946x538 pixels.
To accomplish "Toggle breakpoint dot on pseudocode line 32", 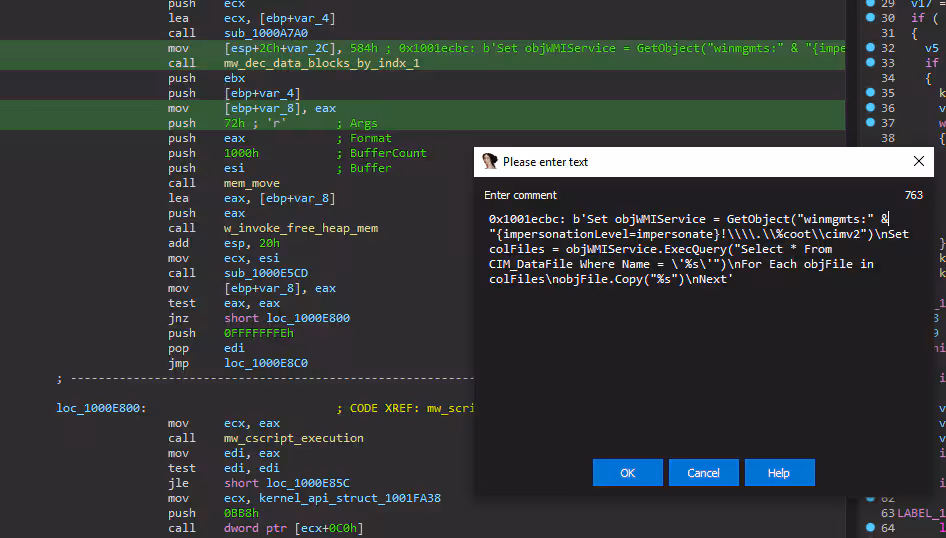I will (870, 48).
